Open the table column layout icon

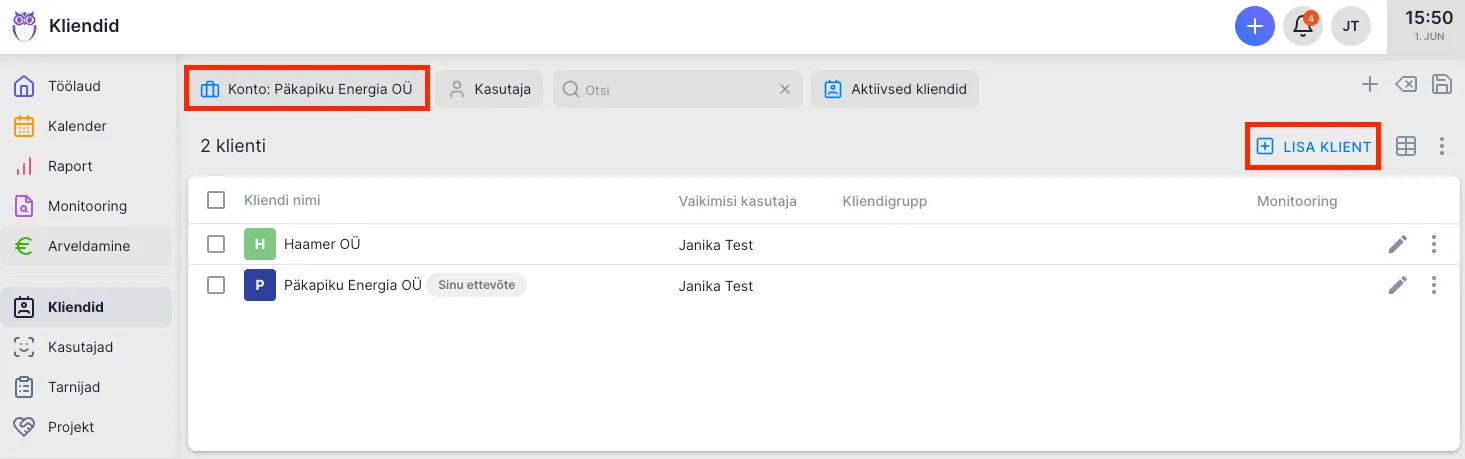tap(1406, 146)
